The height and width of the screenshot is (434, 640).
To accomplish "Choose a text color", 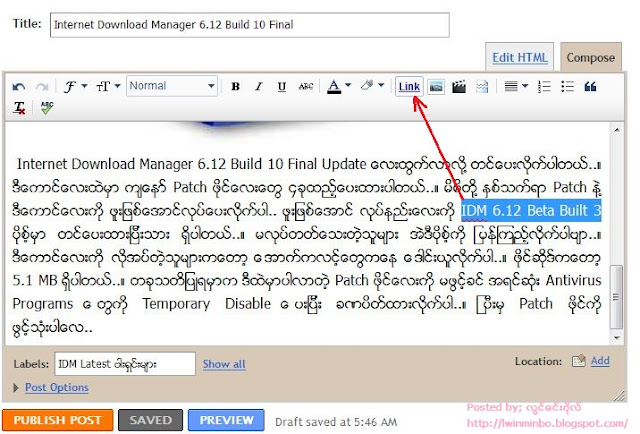I will tap(334, 87).
